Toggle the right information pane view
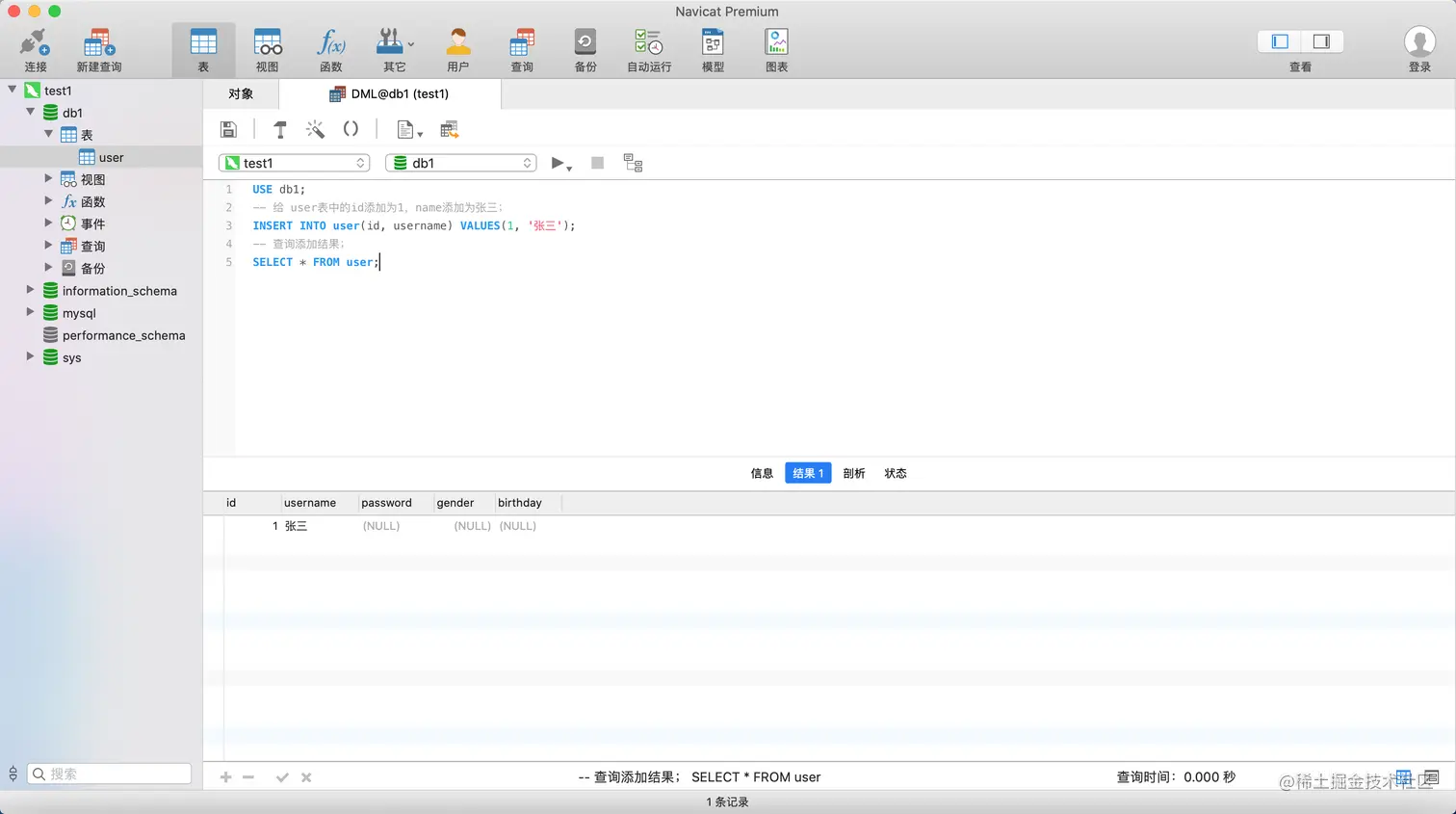 pyautogui.click(x=1321, y=41)
